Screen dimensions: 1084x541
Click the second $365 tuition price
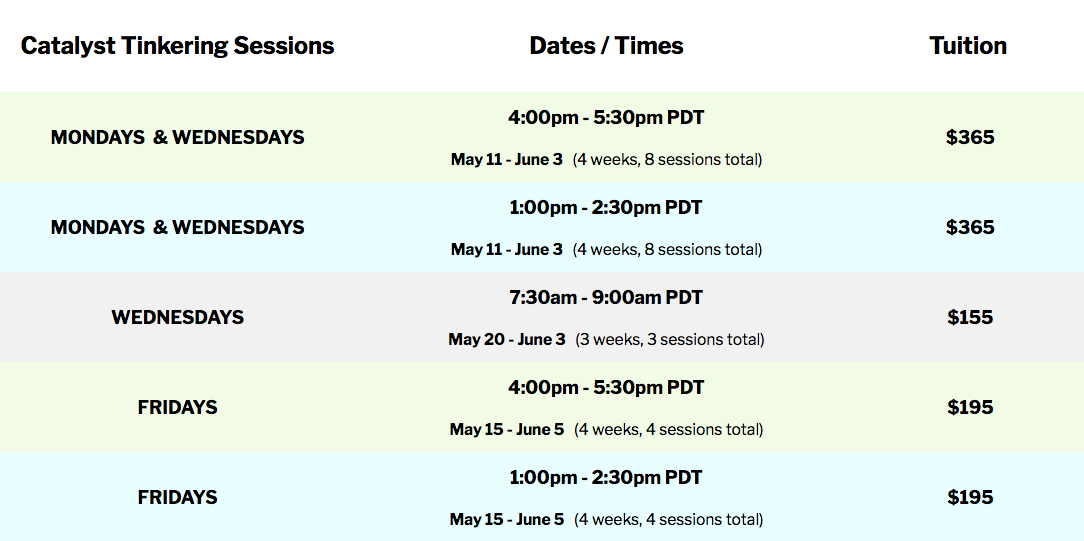point(970,227)
